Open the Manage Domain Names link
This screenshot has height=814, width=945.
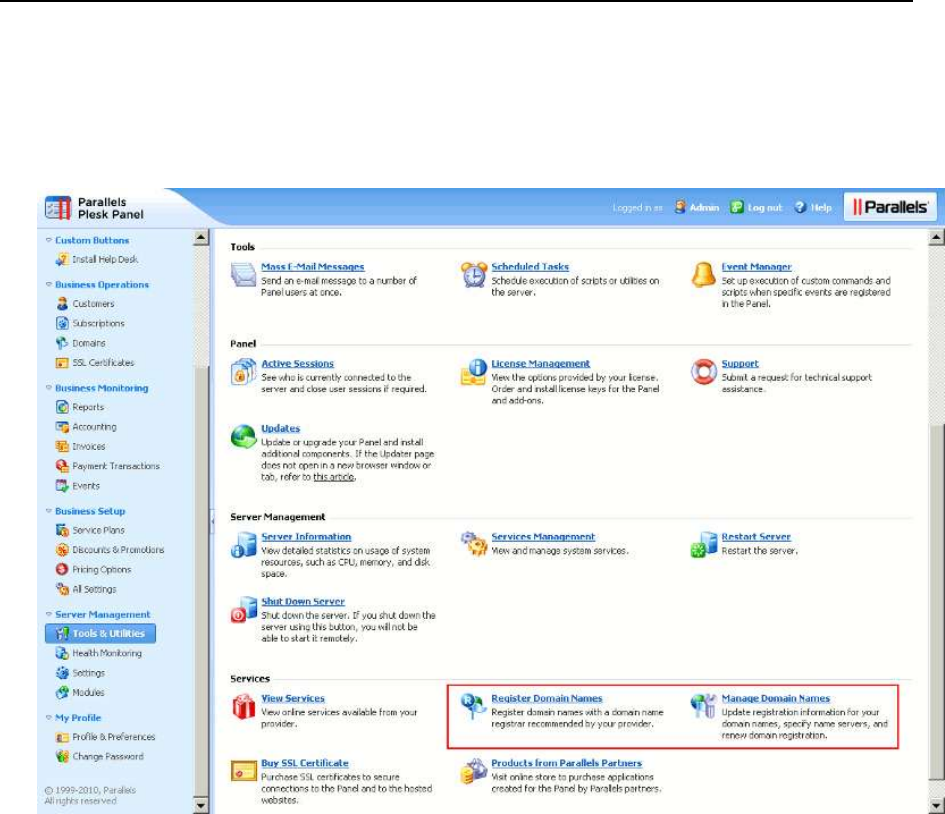[776, 698]
